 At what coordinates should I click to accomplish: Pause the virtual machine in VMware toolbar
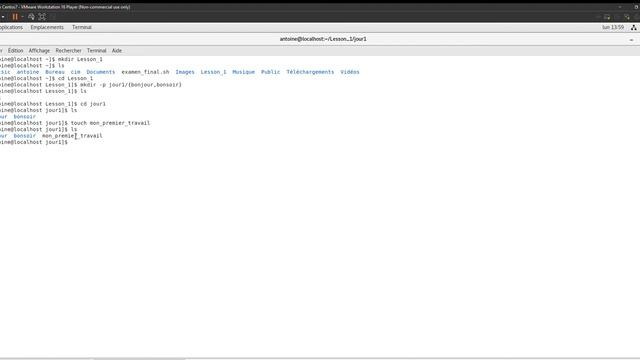pyautogui.click(x=15, y=17)
